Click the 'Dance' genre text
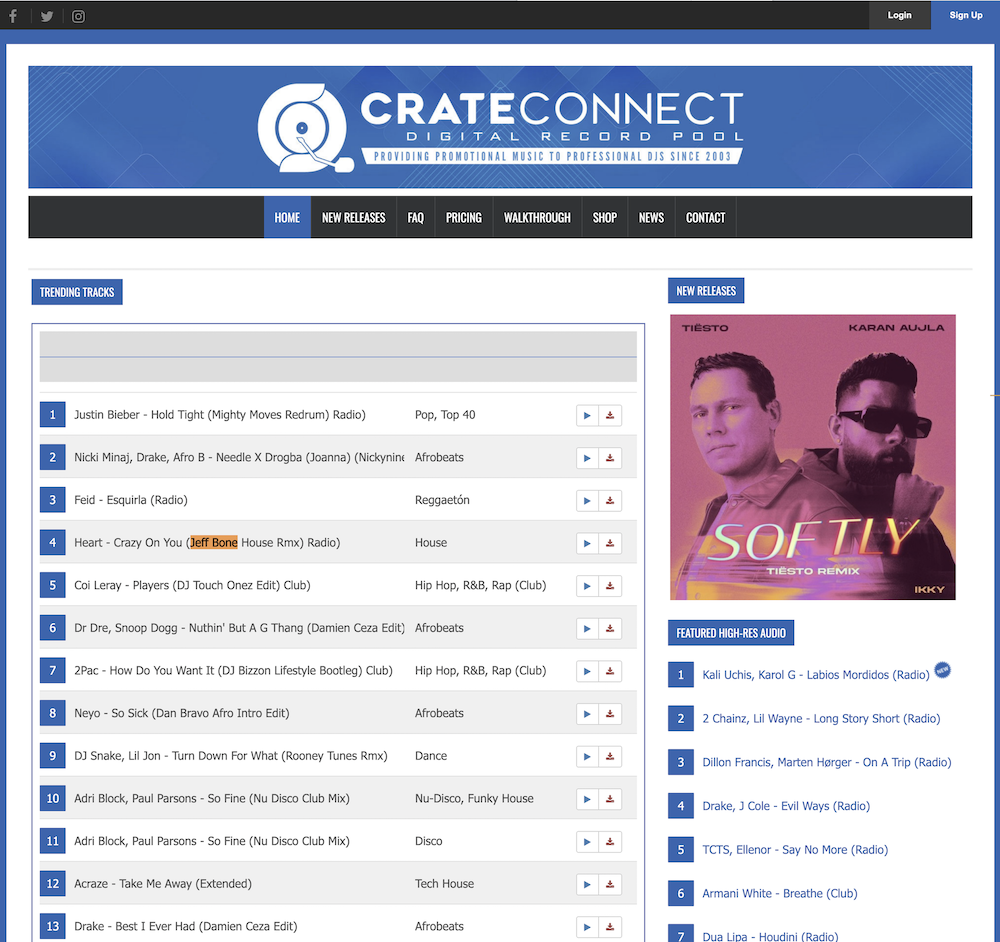 point(430,756)
